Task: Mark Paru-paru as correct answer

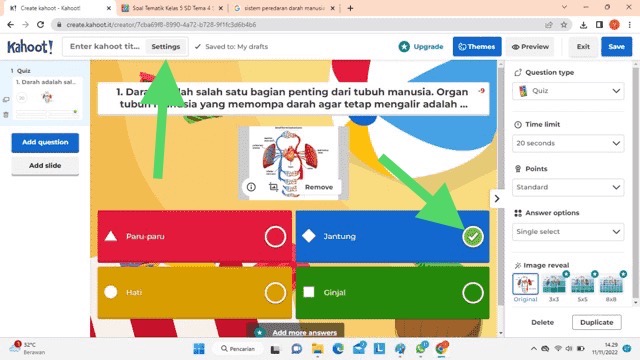Action: click(x=275, y=236)
